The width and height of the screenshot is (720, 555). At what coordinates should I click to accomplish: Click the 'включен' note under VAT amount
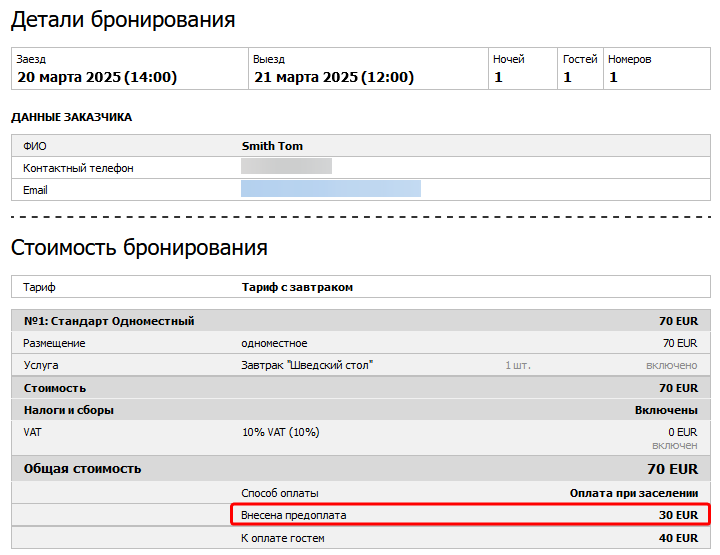[x=675, y=446]
